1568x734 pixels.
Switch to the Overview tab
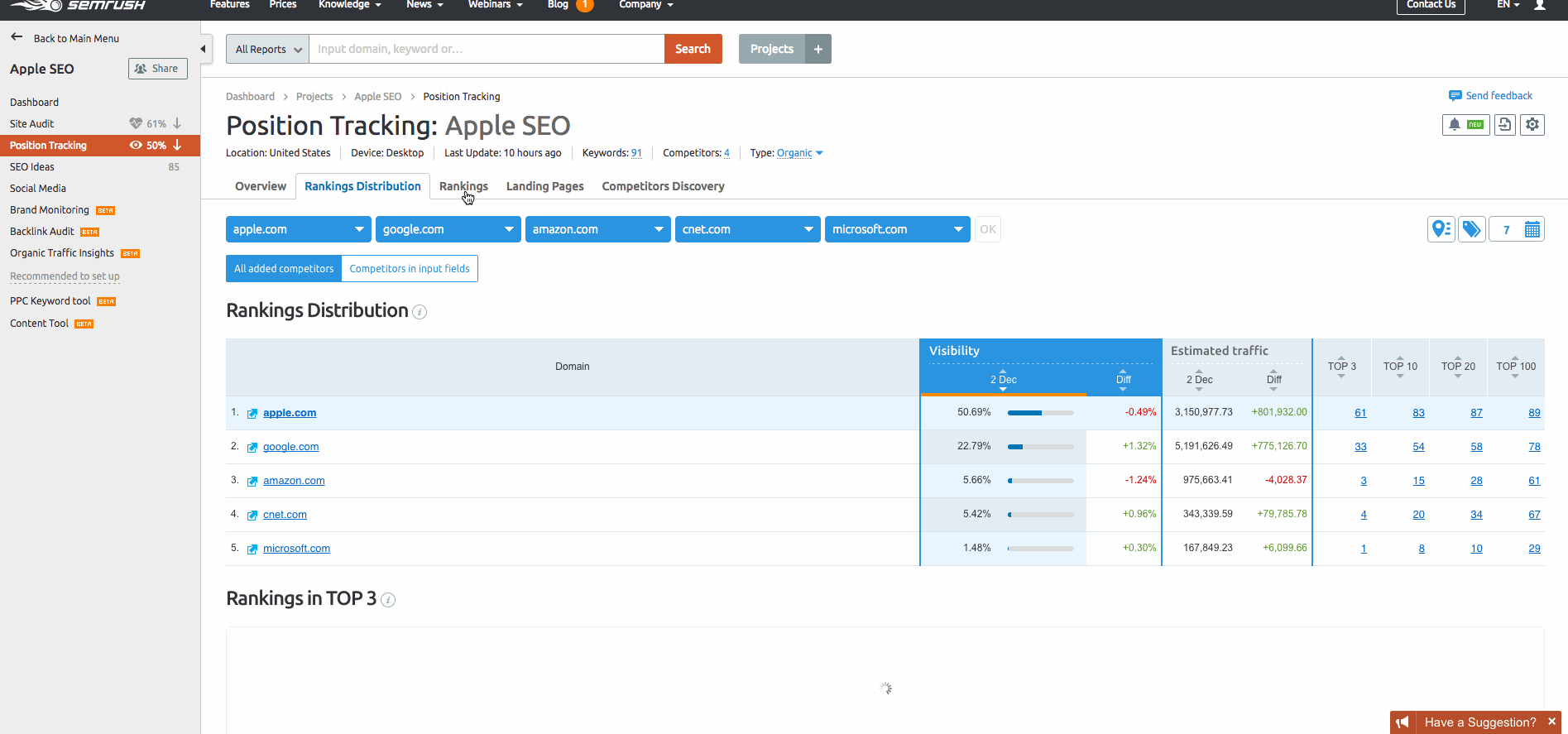click(x=261, y=186)
